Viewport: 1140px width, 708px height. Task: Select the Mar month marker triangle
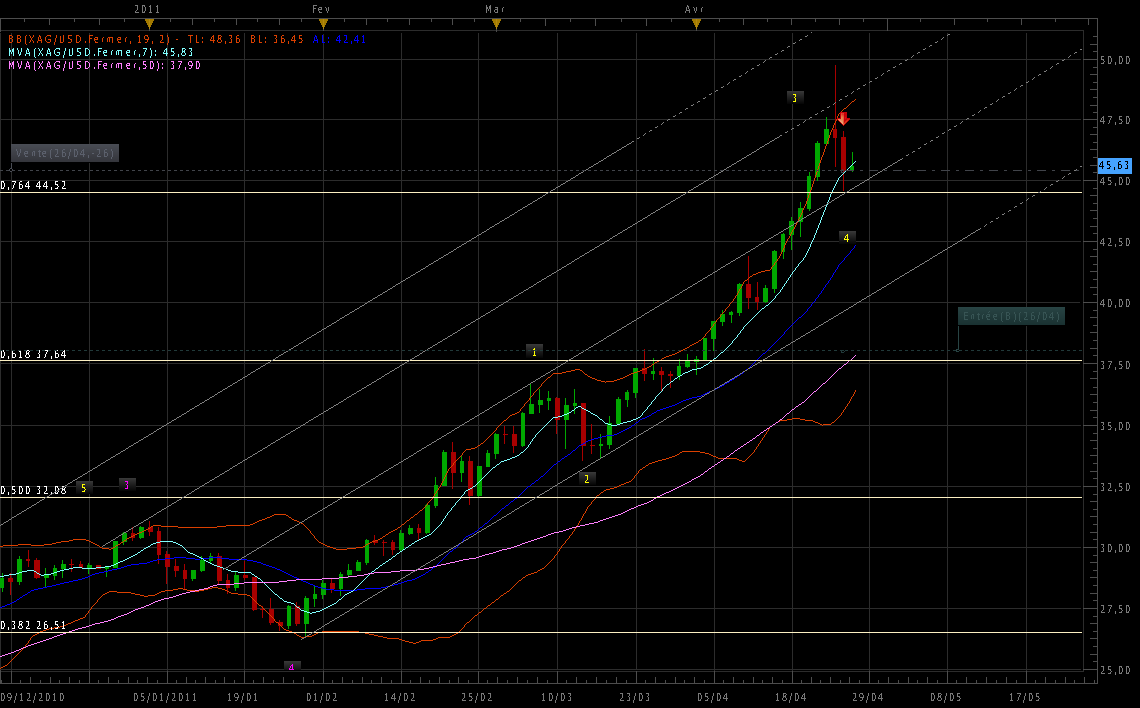pos(495,23)
